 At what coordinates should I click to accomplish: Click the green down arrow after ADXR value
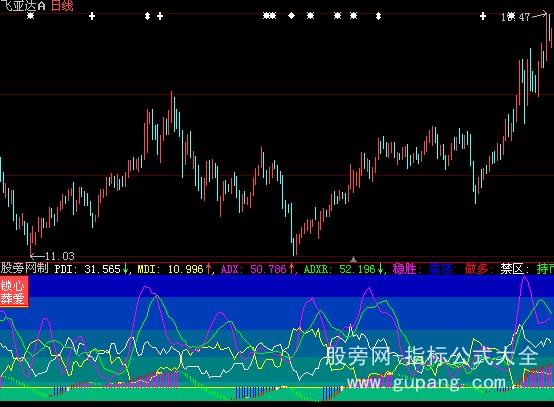(380, 269)
